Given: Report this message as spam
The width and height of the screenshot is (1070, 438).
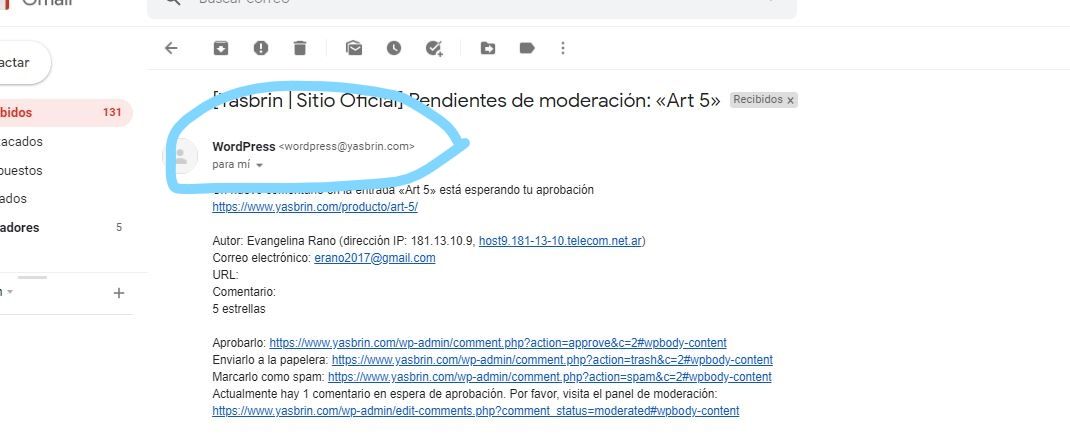Looking at the screenshot, I should coord(261,48).
